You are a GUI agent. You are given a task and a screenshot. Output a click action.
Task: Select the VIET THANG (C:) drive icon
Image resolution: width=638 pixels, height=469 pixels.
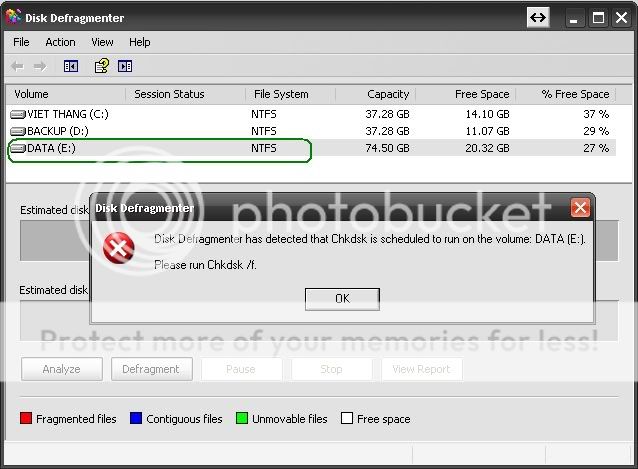pos(18,114)
